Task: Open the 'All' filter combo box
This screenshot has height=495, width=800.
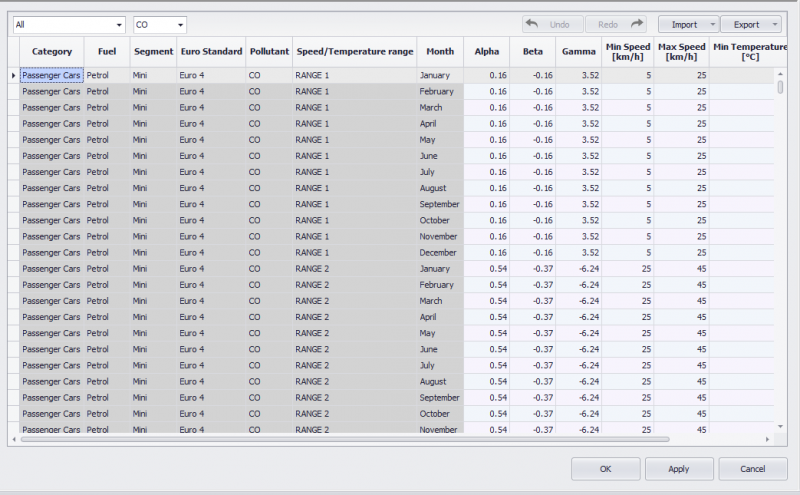Action: pos(69,24)
